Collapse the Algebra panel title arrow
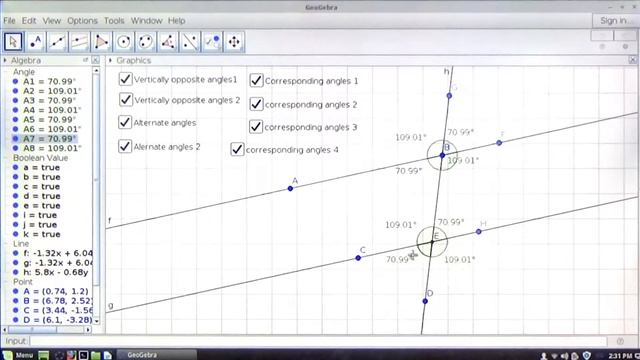The height and width of the screenshot is (360, 640). 5,60
